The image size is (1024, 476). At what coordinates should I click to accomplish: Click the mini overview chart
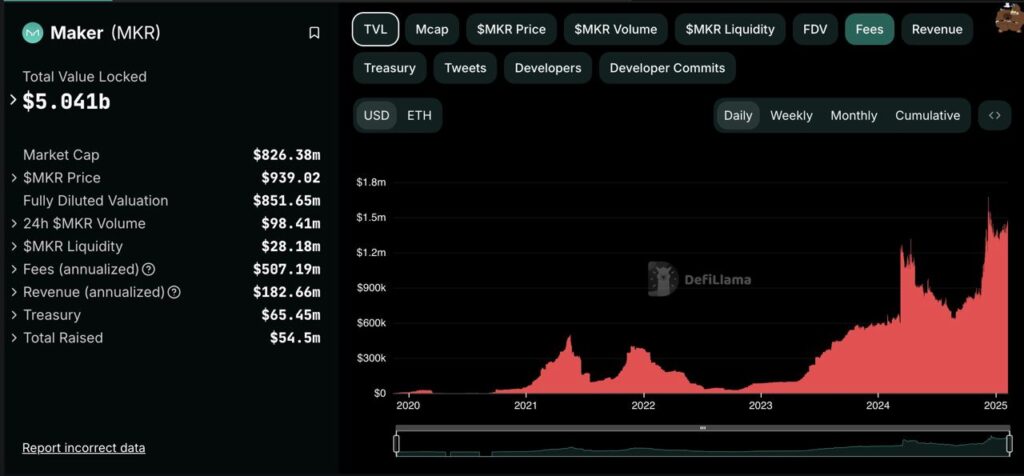point(702,445)
